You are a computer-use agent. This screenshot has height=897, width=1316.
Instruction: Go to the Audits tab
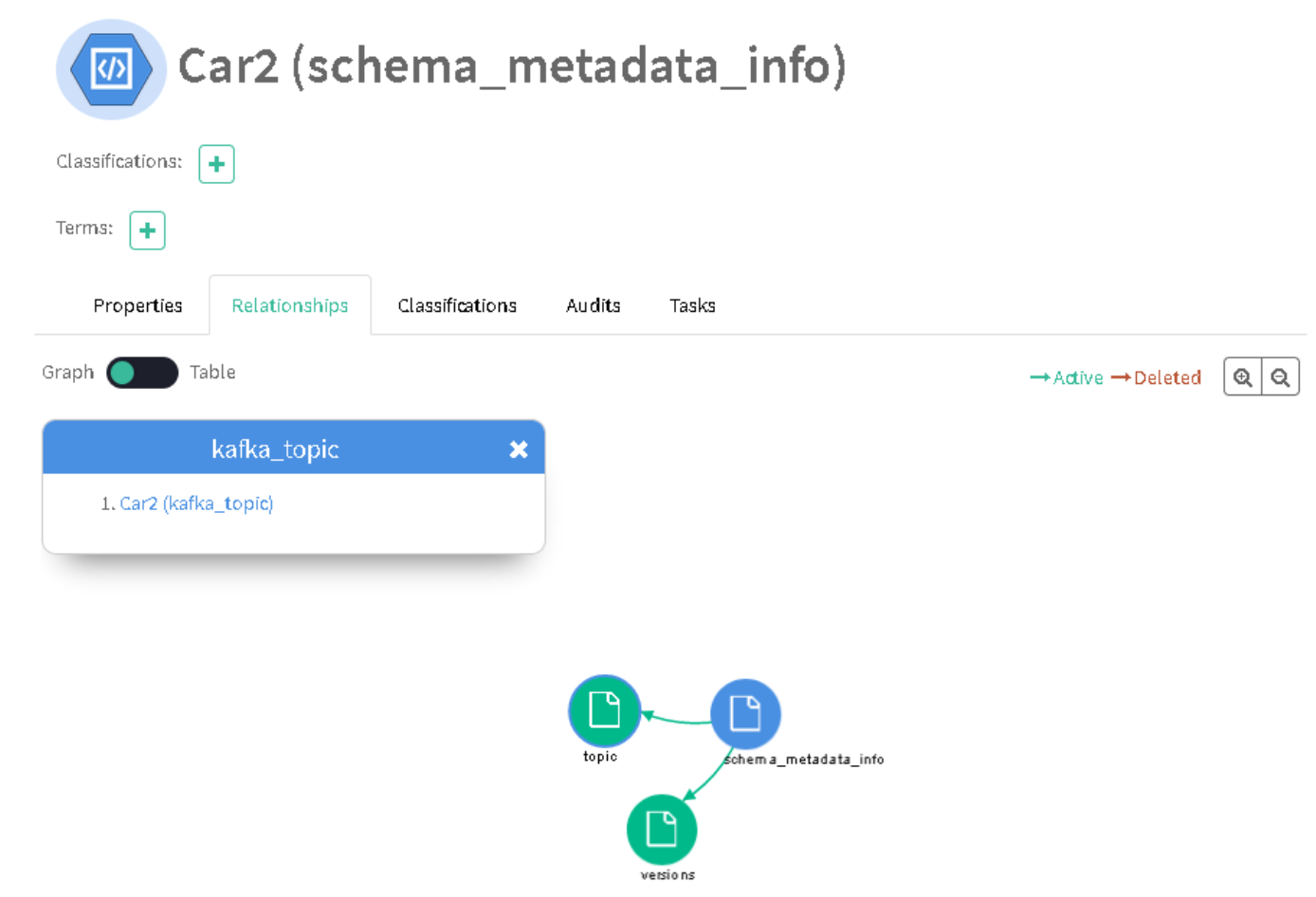593,305
